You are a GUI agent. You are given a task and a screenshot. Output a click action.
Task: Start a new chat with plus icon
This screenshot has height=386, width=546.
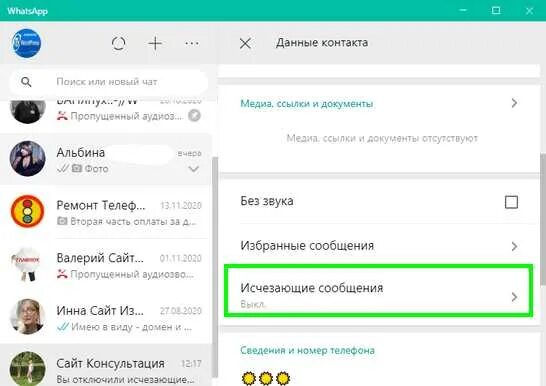155,44
